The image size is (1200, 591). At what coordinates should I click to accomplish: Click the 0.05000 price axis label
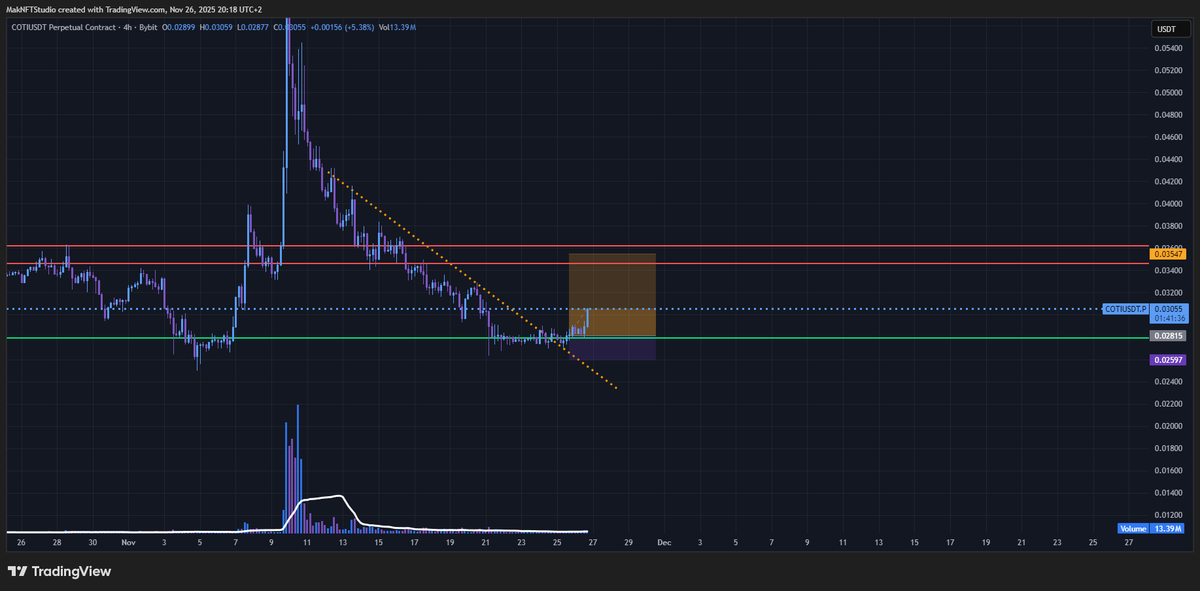point(1166,92)
